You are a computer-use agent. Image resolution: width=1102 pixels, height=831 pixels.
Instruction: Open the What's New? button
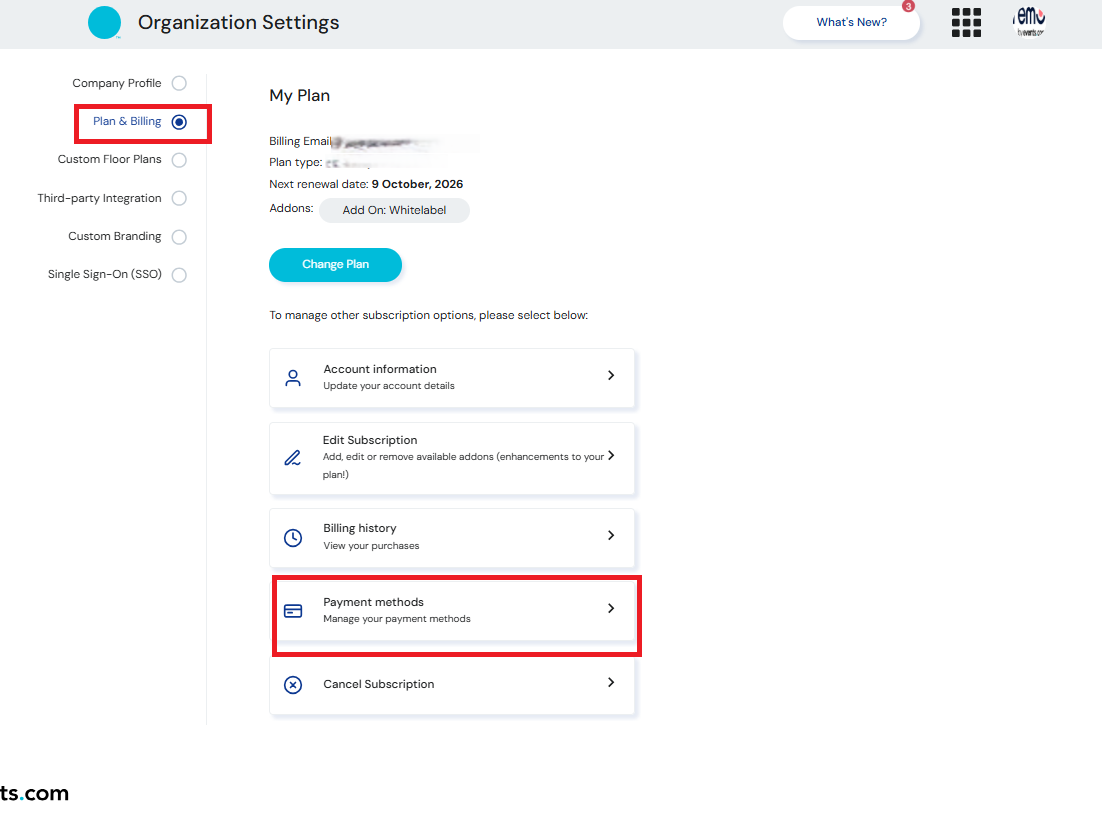pos(851,22)
